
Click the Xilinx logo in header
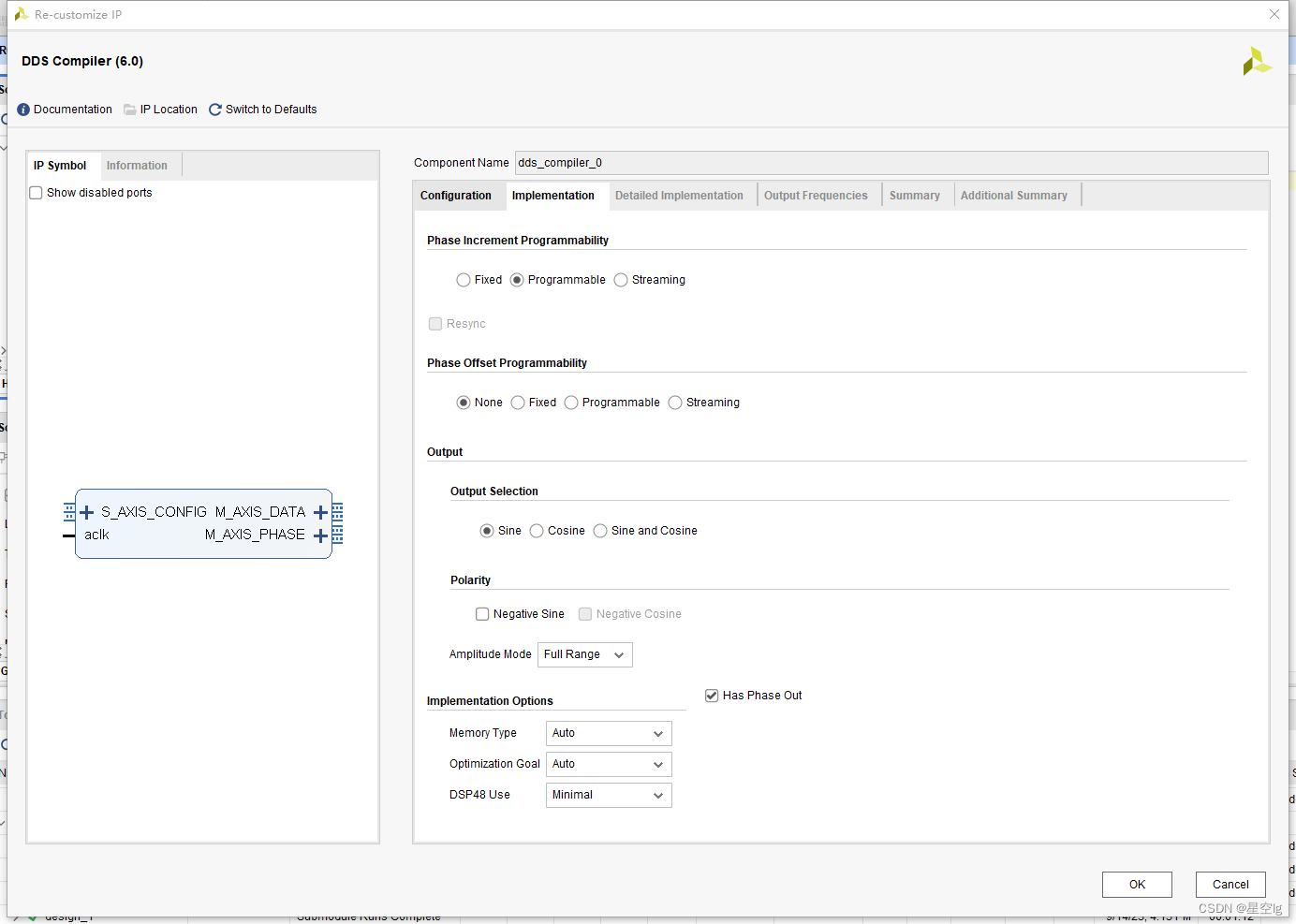pyautogui.click(x=1256, y=62)
